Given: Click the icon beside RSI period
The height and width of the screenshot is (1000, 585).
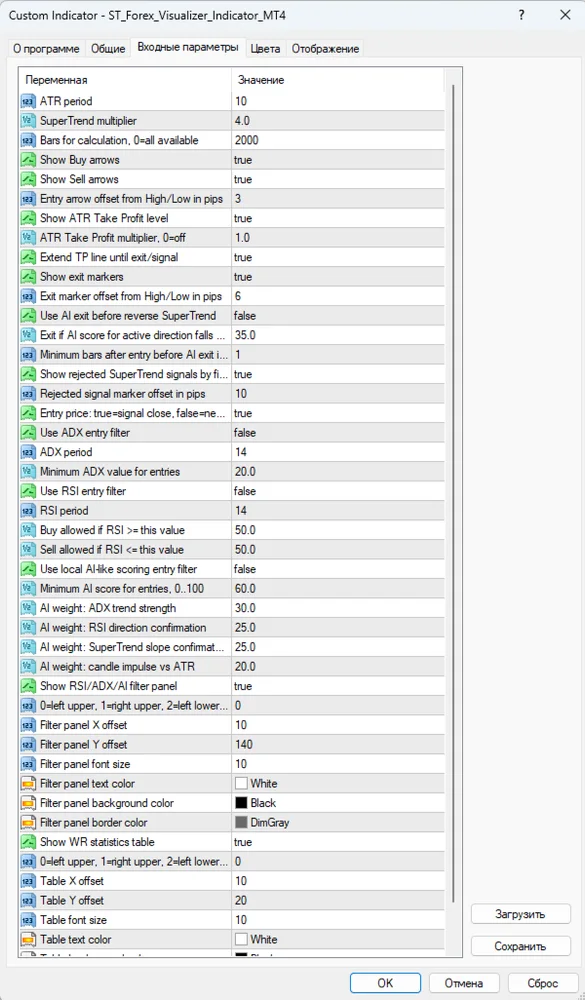Looking at the screenshot, I should coord(28,511).
